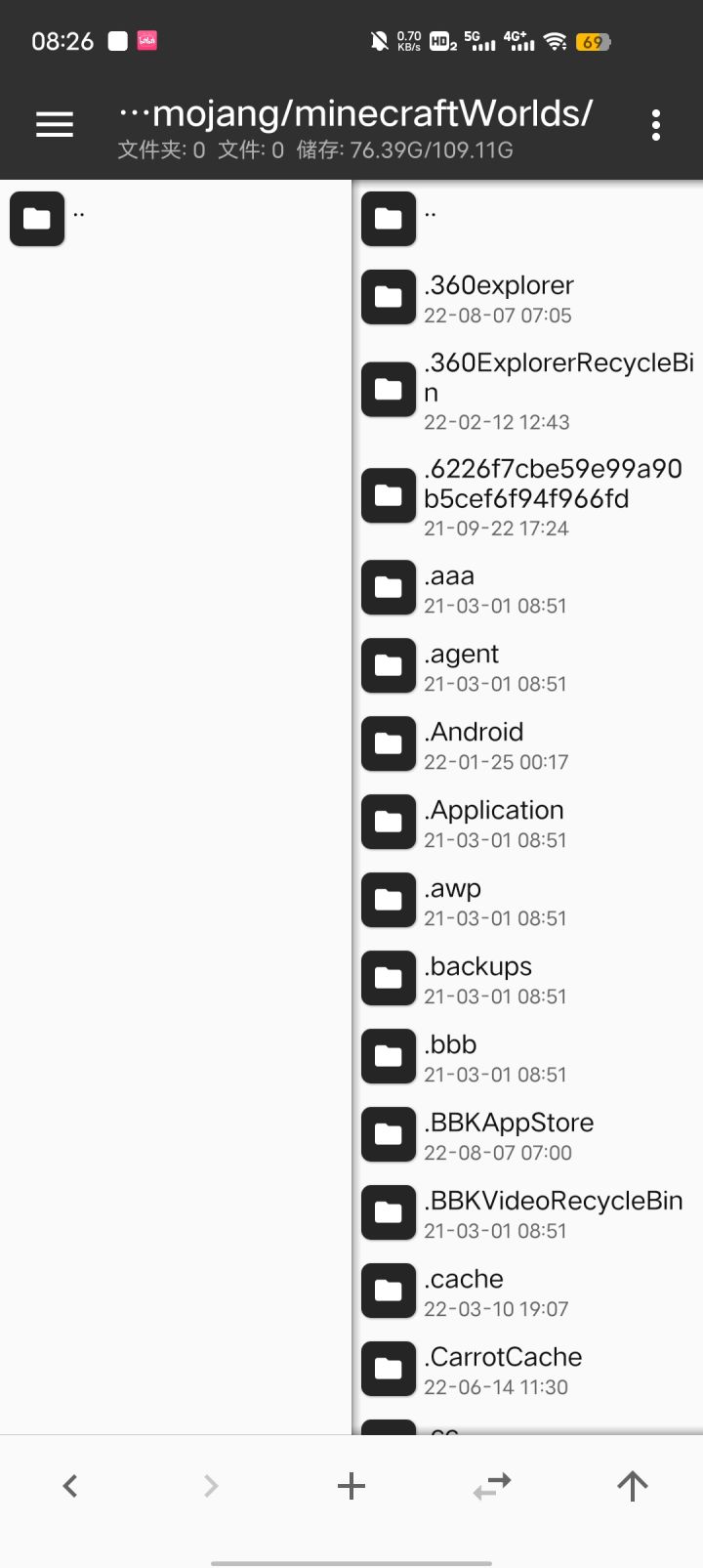Tap the storage info text in header

click(404, 150)
